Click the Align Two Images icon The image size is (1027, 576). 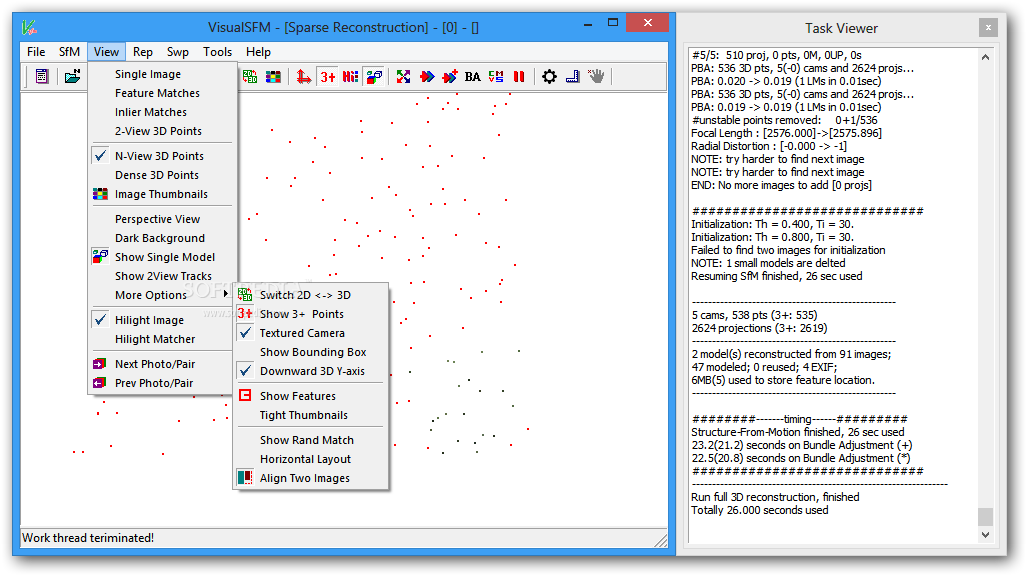coord(245,478)
